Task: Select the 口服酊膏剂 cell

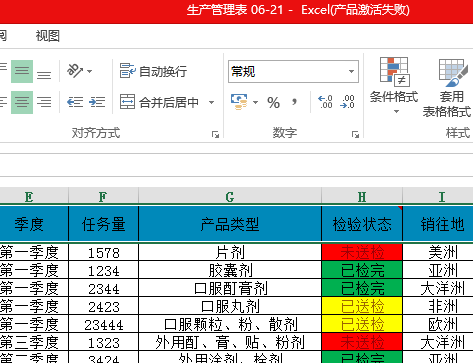Action: coord(230,288)
